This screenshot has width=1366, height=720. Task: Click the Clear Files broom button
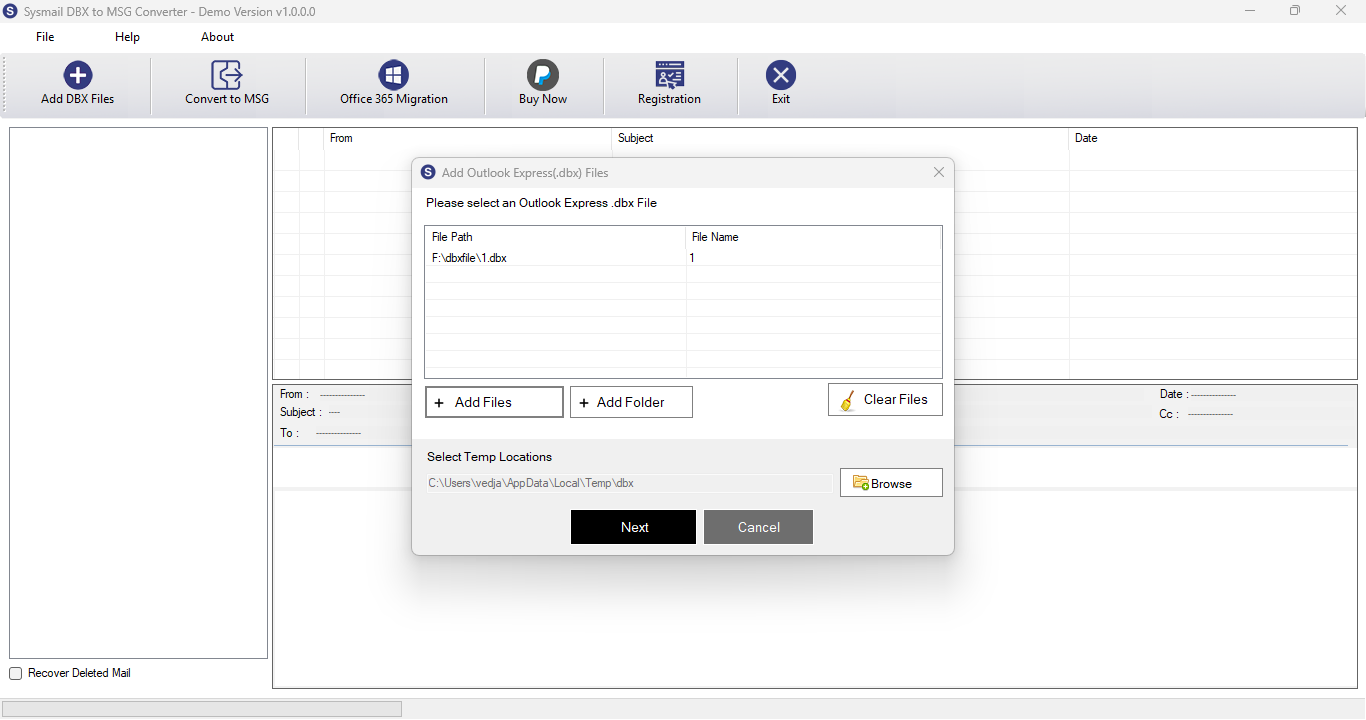pyautogui.click(x=885, y=399)
